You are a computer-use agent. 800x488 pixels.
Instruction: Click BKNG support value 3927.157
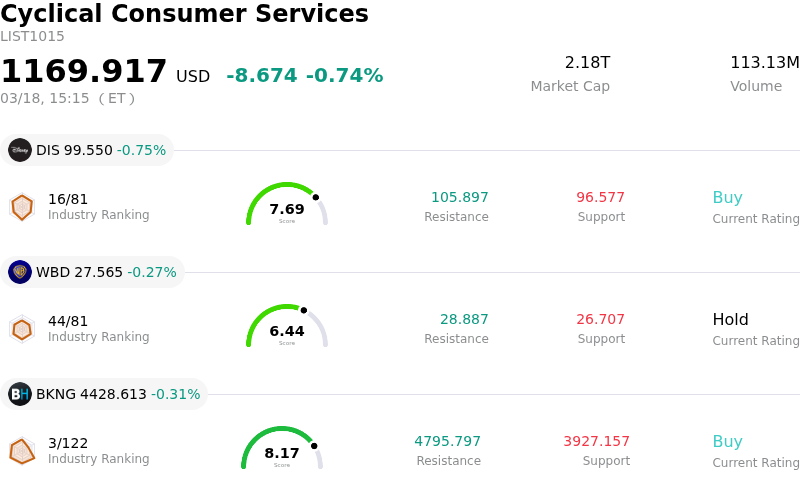click(x=596, y=442)
